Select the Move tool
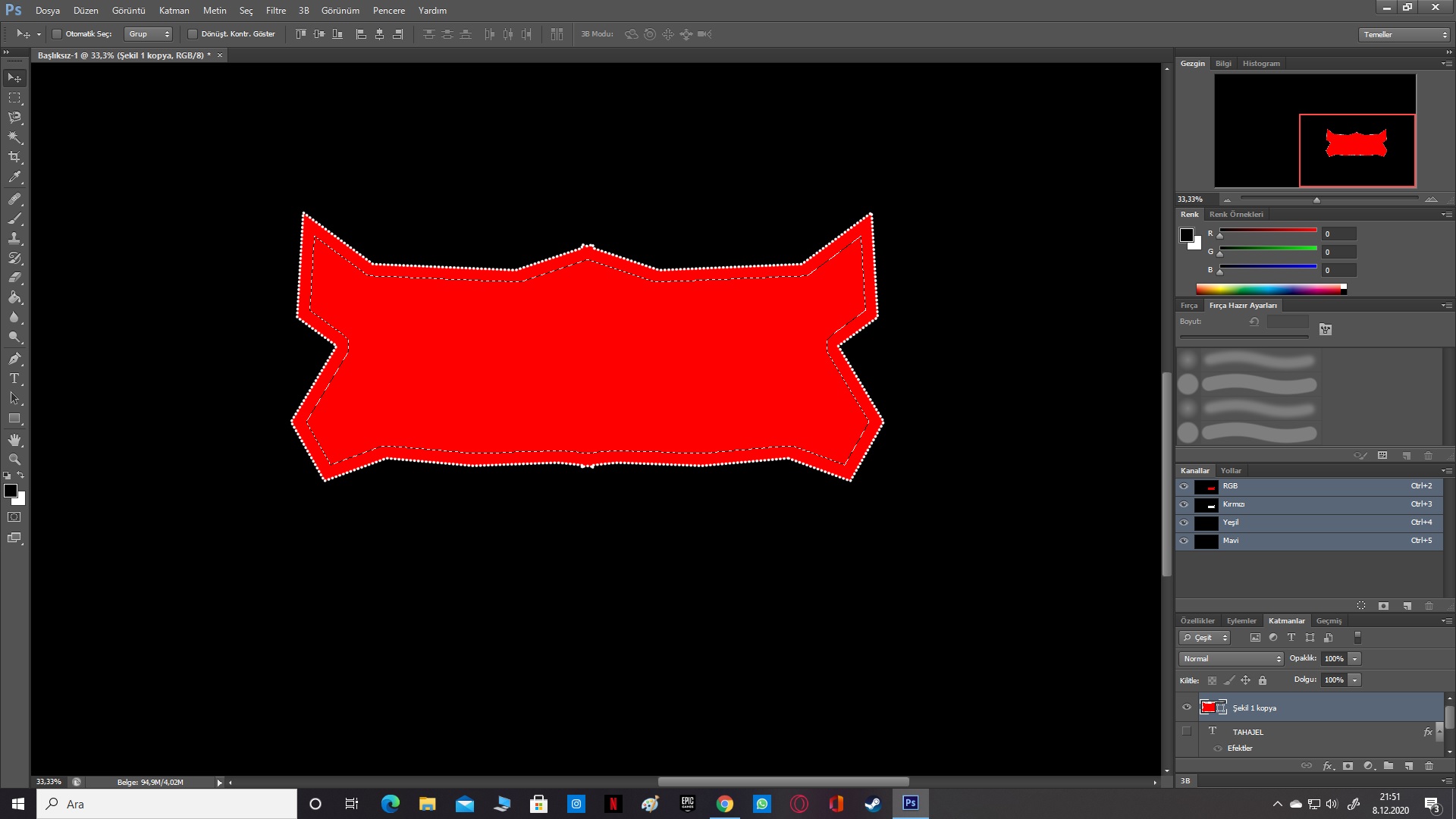 pyautogui.click(x=14, y=78)
